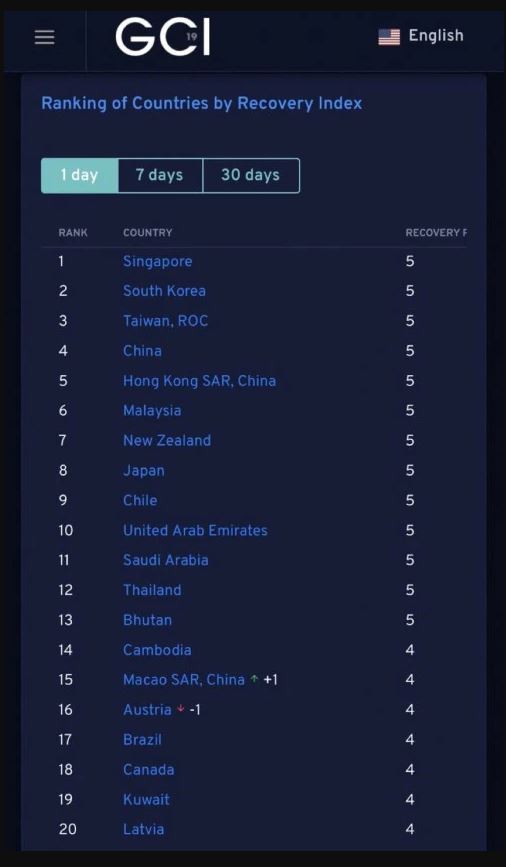Open the Hong Kong SAR, China link
The width and height of the screenshot is (506, 867).
pyautogui.click(x=200, y=381)
